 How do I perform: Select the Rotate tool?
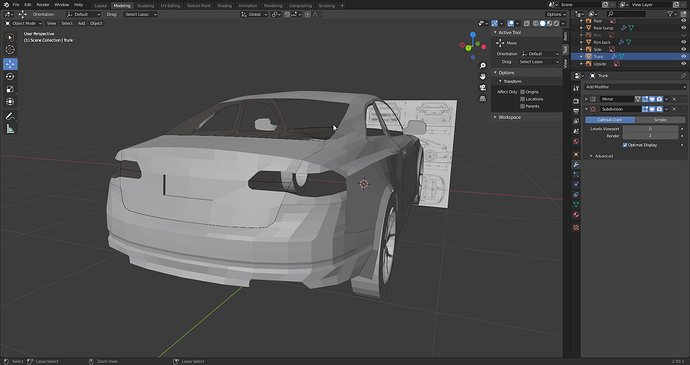[x=10, y=77]
